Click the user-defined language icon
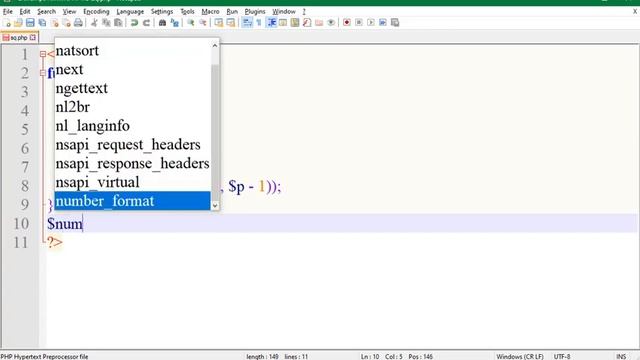Viewport: 640px width, 360px height. click(282, 23)
